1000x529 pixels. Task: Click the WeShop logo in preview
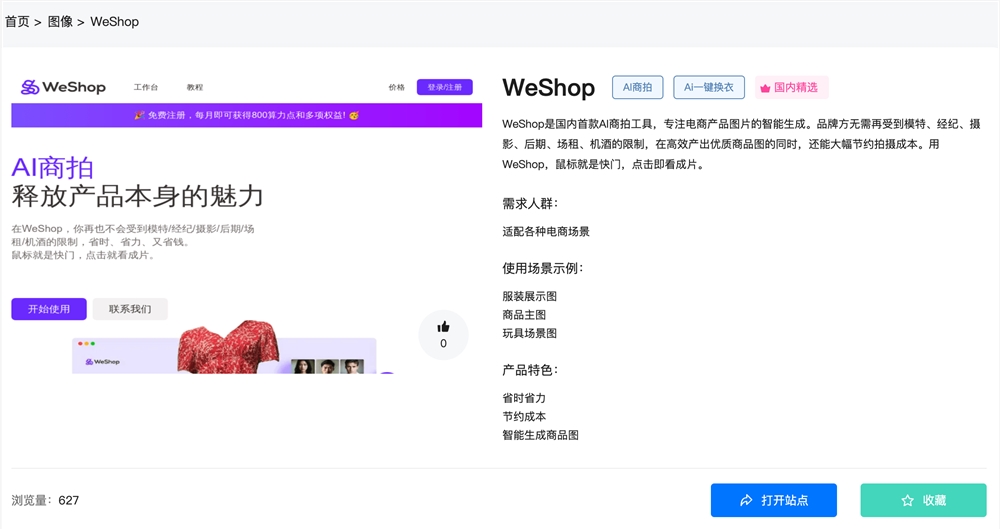pyautogui.click(x=63, y=87)
